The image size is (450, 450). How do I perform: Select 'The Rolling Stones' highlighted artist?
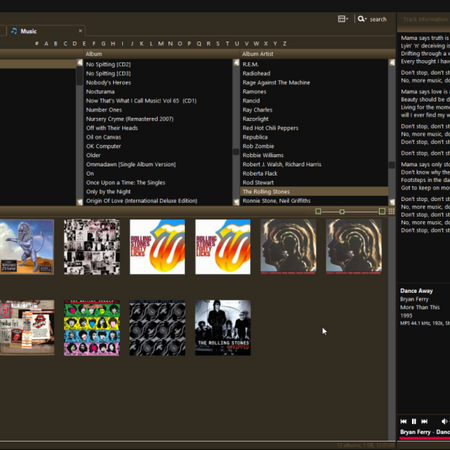314,192
